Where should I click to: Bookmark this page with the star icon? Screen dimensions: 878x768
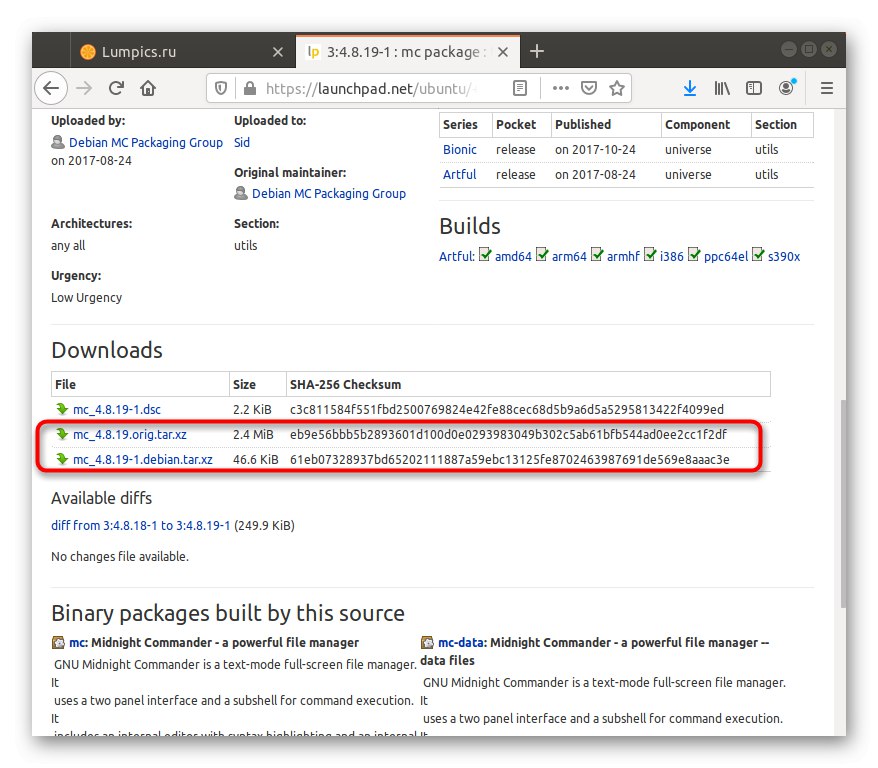[x=617, y=88]
